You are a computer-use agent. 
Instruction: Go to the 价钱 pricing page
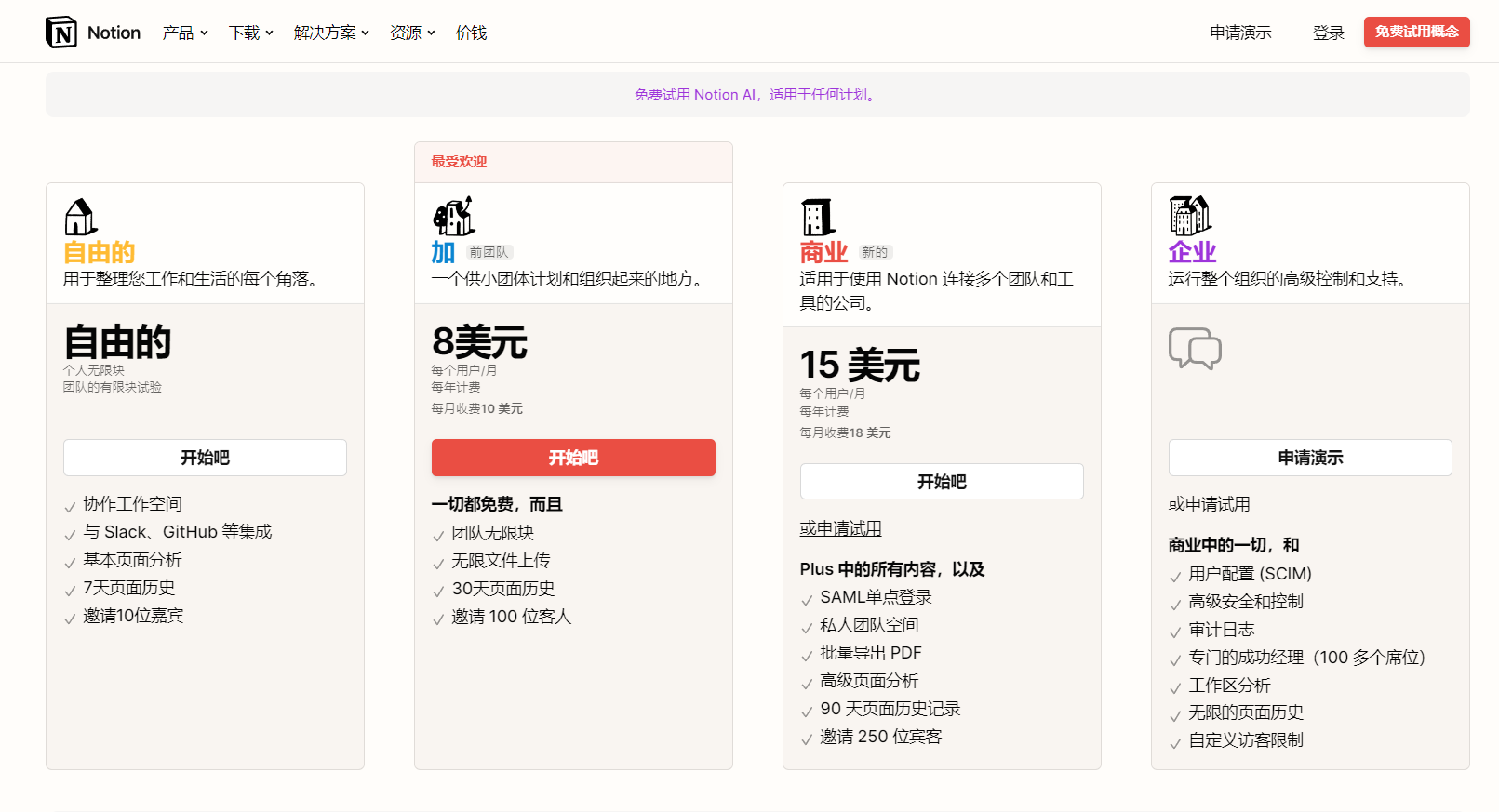coord(471,33)
